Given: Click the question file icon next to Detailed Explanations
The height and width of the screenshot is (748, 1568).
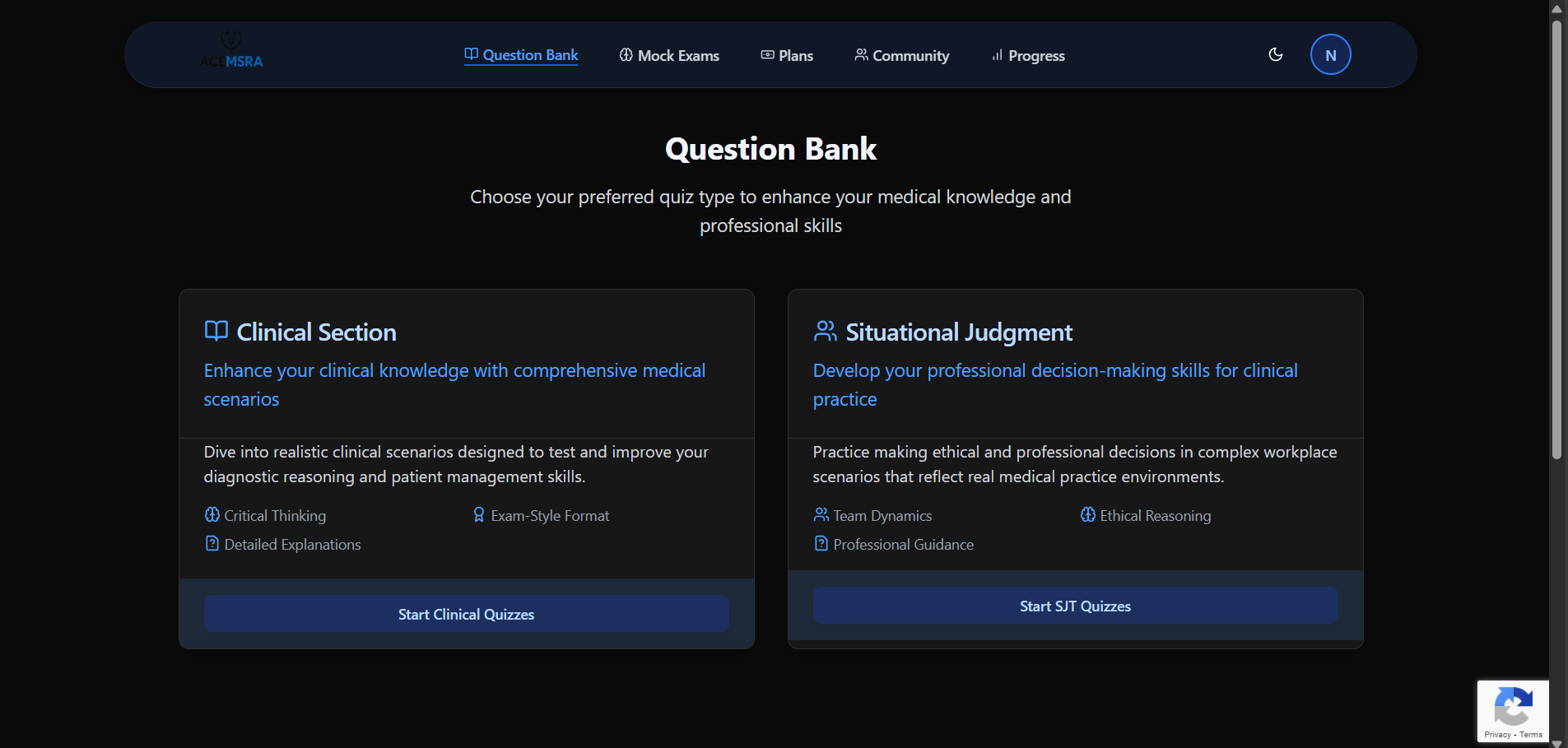Looking at the screenshot, I should (x=212, y=544).
